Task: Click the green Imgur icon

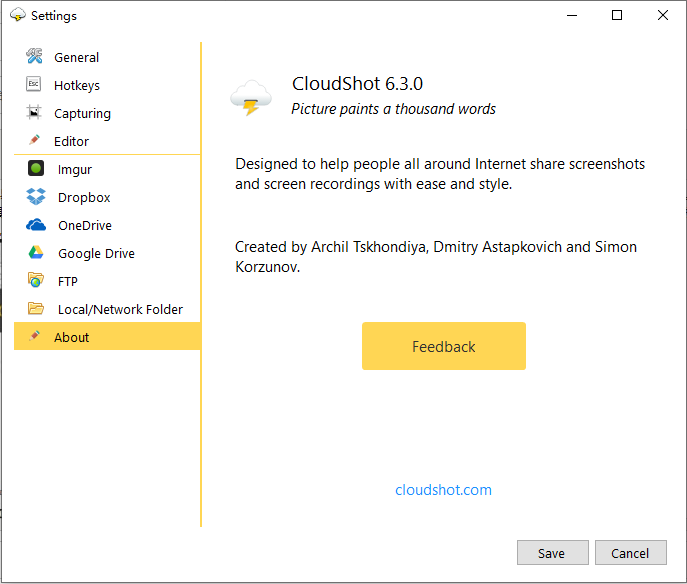Action: coord(36,169)
